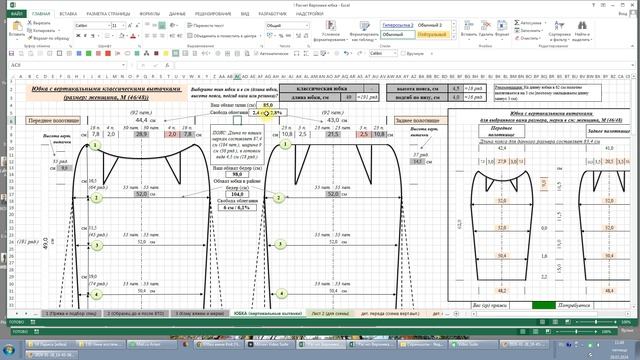Click the insert function fx icon

click(167, 65)
